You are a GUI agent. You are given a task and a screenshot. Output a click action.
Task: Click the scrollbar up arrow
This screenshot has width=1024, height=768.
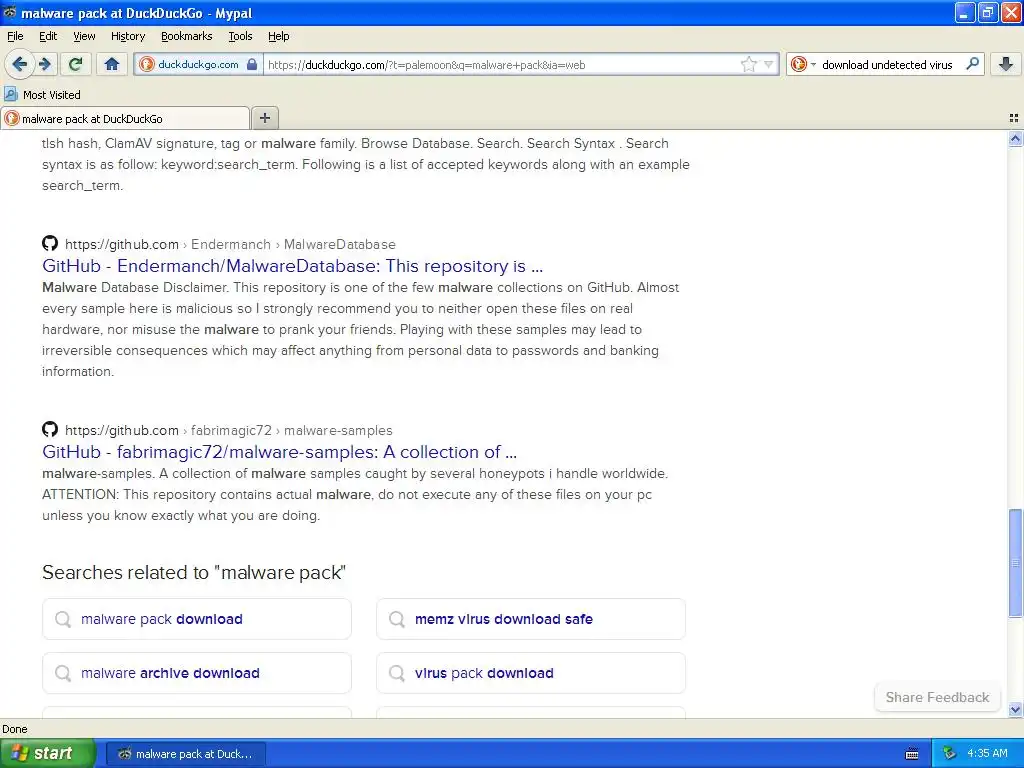coord(1015,138)
